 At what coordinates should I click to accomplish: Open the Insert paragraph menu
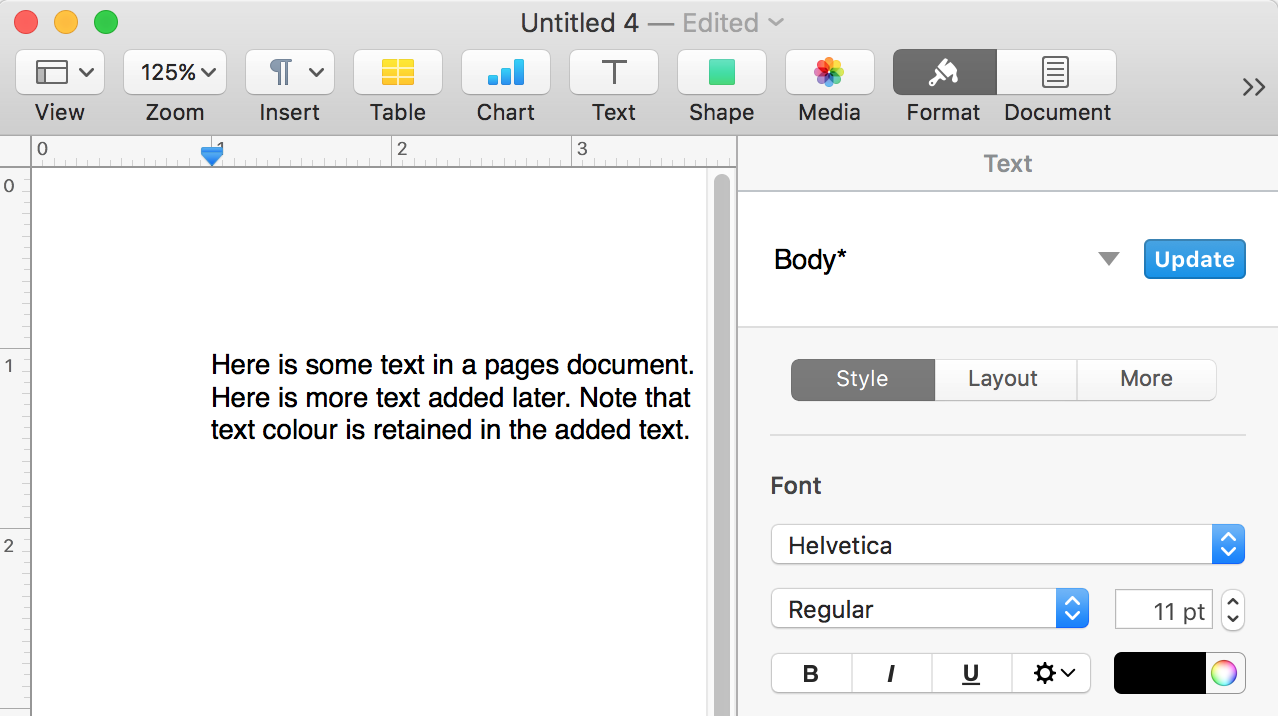pos(290,72)
